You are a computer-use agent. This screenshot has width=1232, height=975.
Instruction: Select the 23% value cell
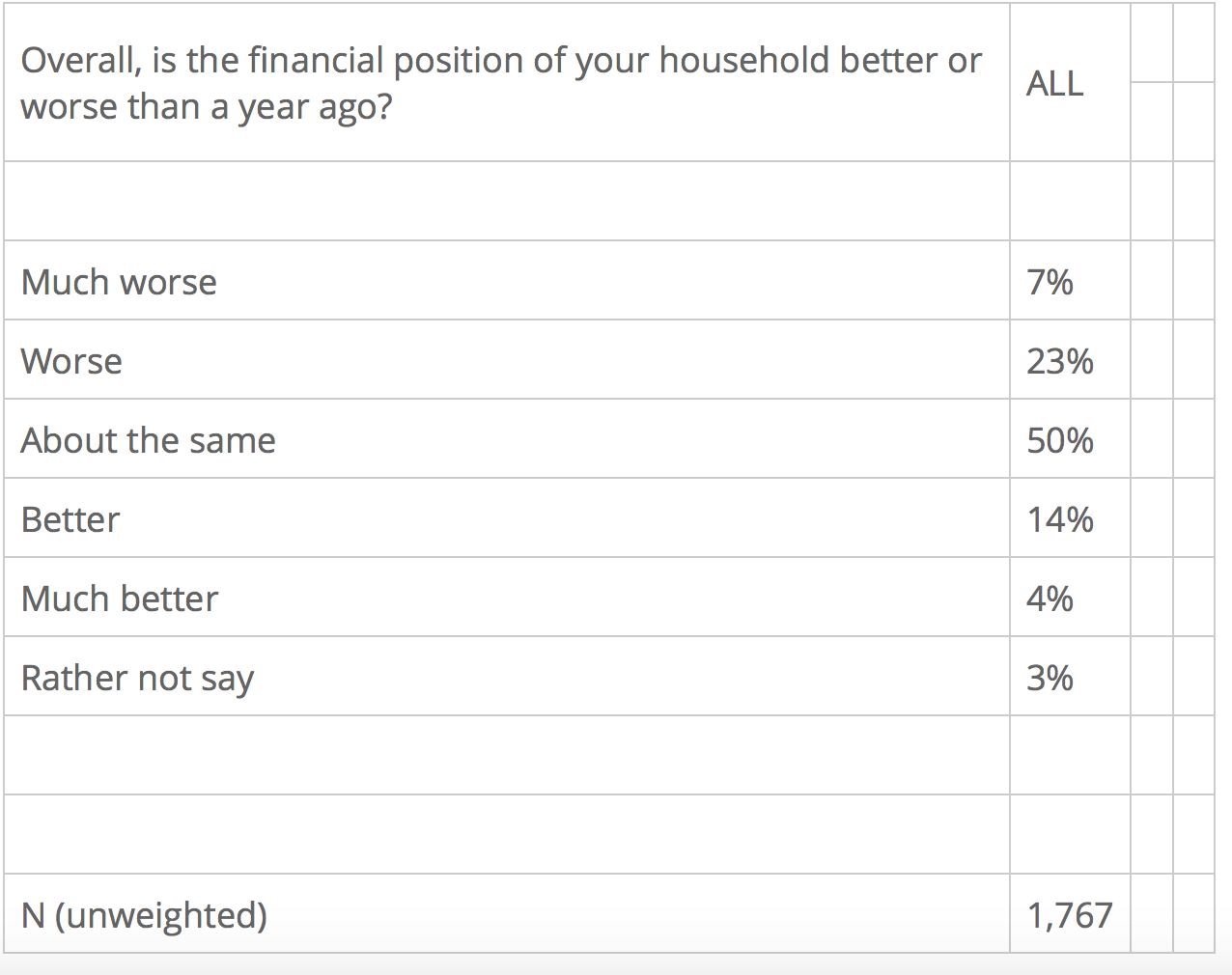click(x=1060, y=361)
